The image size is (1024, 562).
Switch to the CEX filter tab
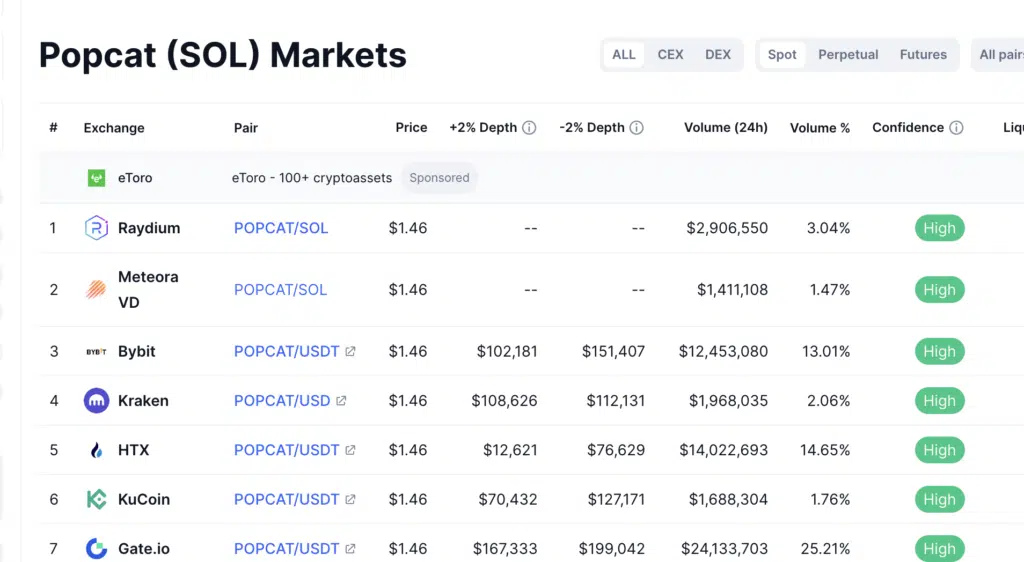(x=670, y=55)
